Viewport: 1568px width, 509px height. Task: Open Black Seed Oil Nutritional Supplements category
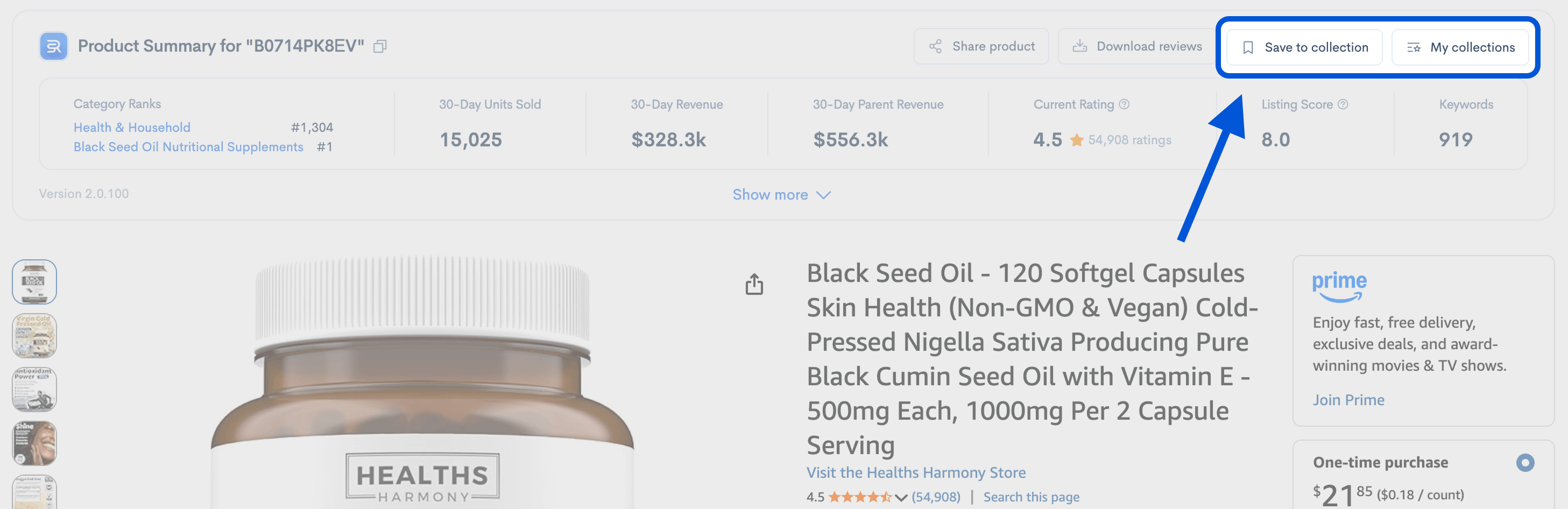[x=188, y=147]
